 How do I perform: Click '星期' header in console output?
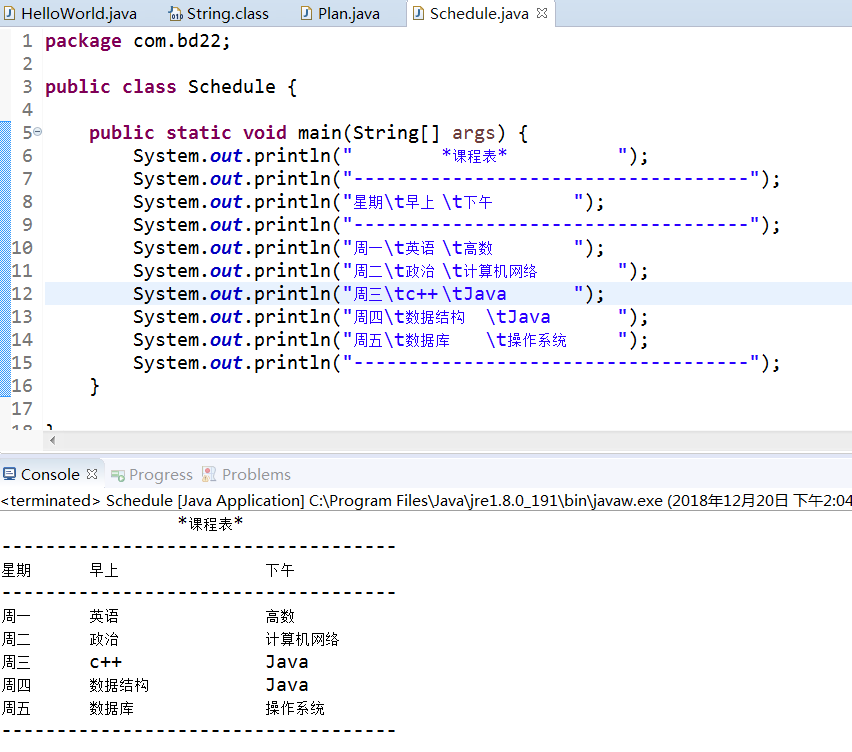(16, 570)
